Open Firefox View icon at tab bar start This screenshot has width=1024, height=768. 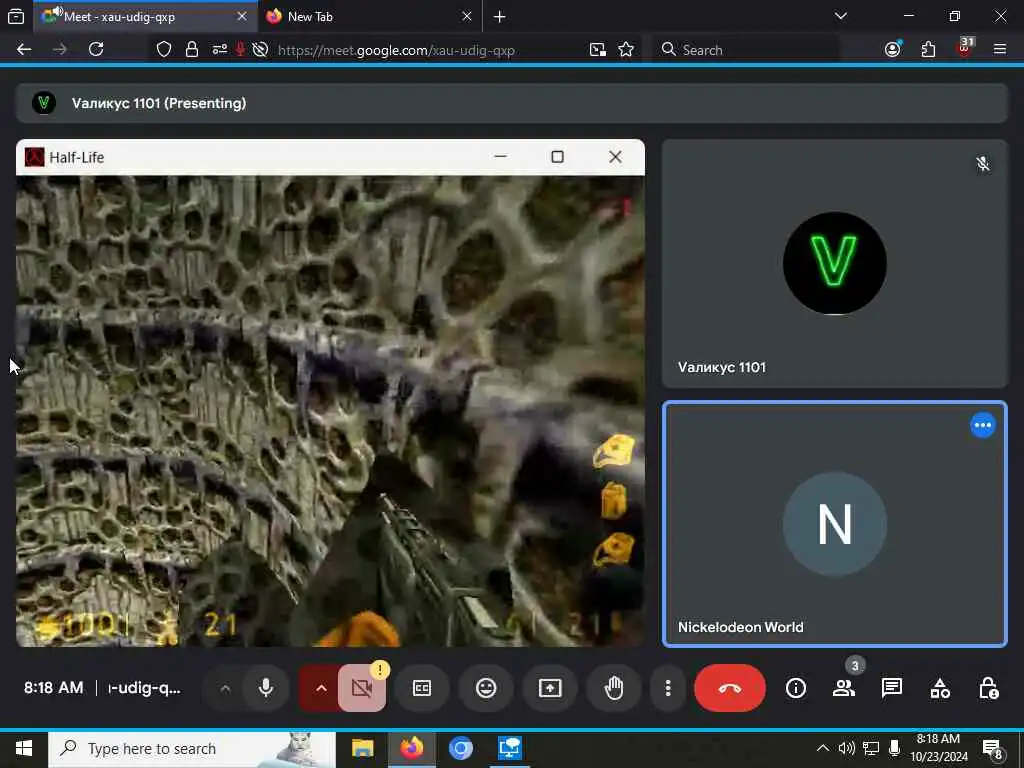[x=16, y=17]
